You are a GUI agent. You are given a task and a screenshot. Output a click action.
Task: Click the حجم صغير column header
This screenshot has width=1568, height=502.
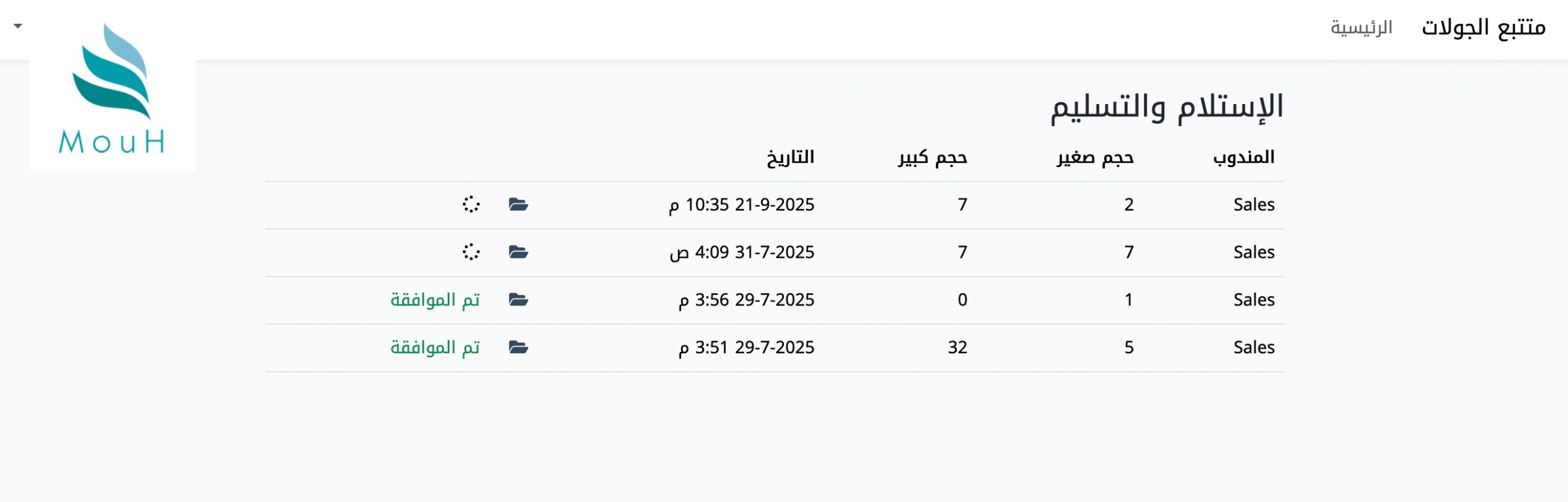tap(1095, 157)
